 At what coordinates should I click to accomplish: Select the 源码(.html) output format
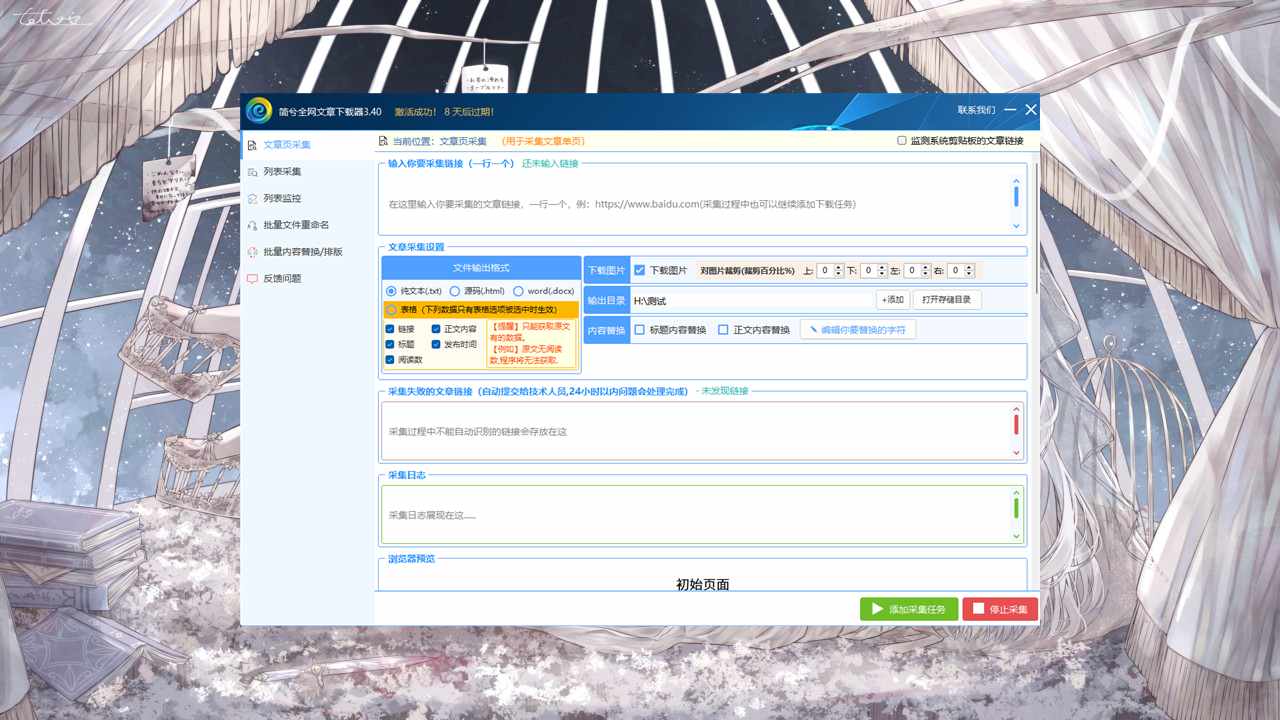click(x=455, y=291)
